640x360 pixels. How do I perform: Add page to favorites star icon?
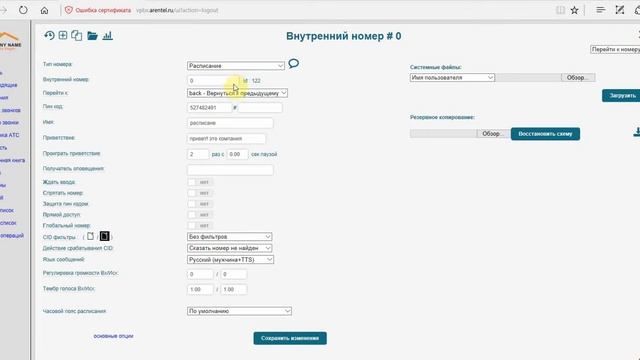tap(574, 10)
